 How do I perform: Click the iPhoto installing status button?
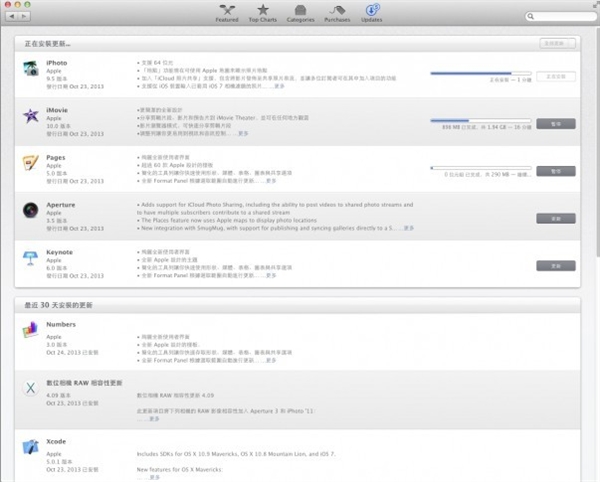(556, 77)
